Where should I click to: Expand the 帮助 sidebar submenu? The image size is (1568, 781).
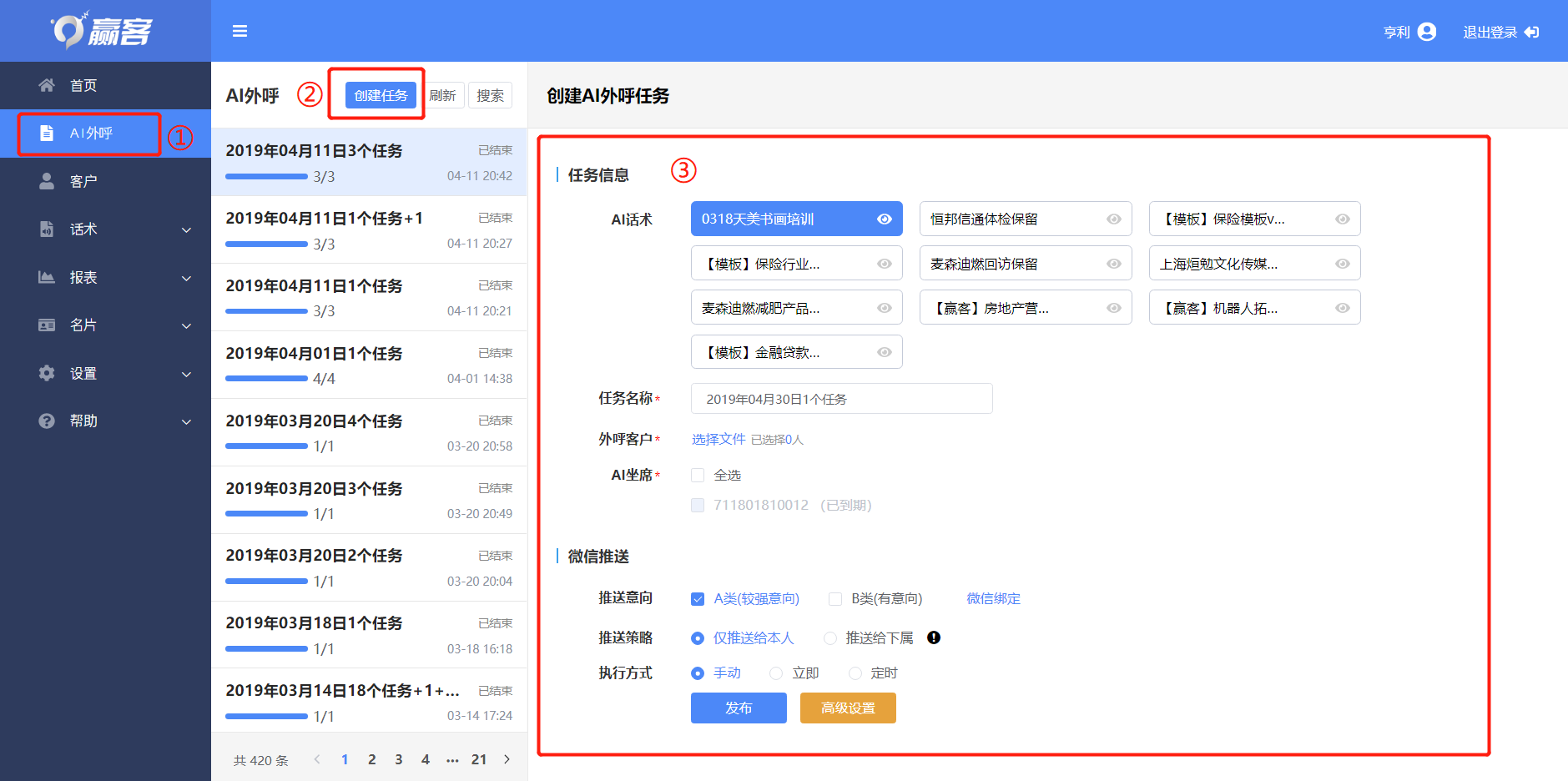pos(187,422)
